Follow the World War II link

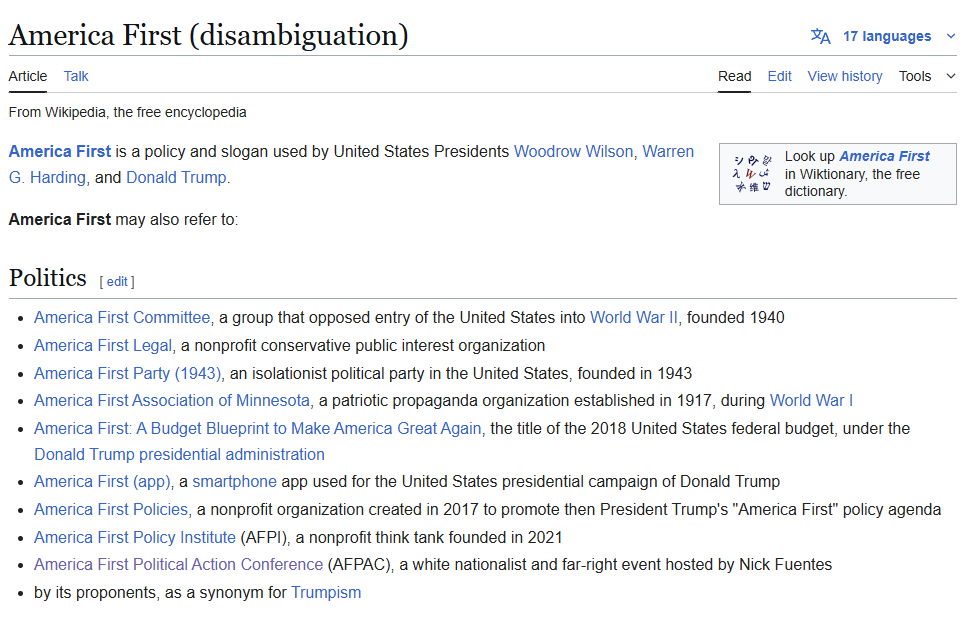[x=633, y=318]
